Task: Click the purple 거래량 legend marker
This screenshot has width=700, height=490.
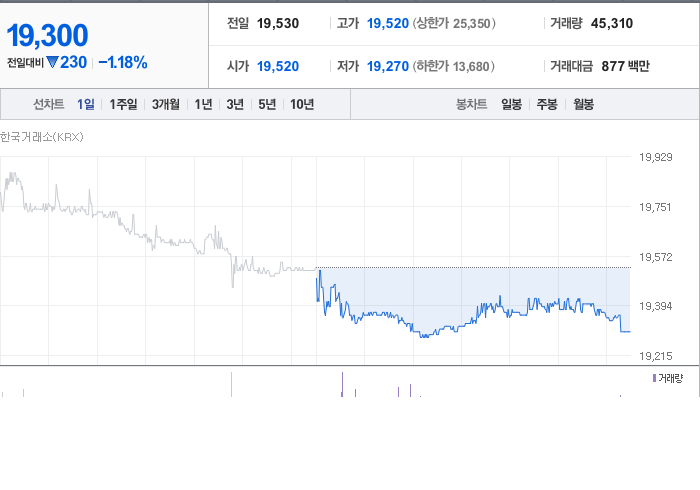Action: (654, 378)
